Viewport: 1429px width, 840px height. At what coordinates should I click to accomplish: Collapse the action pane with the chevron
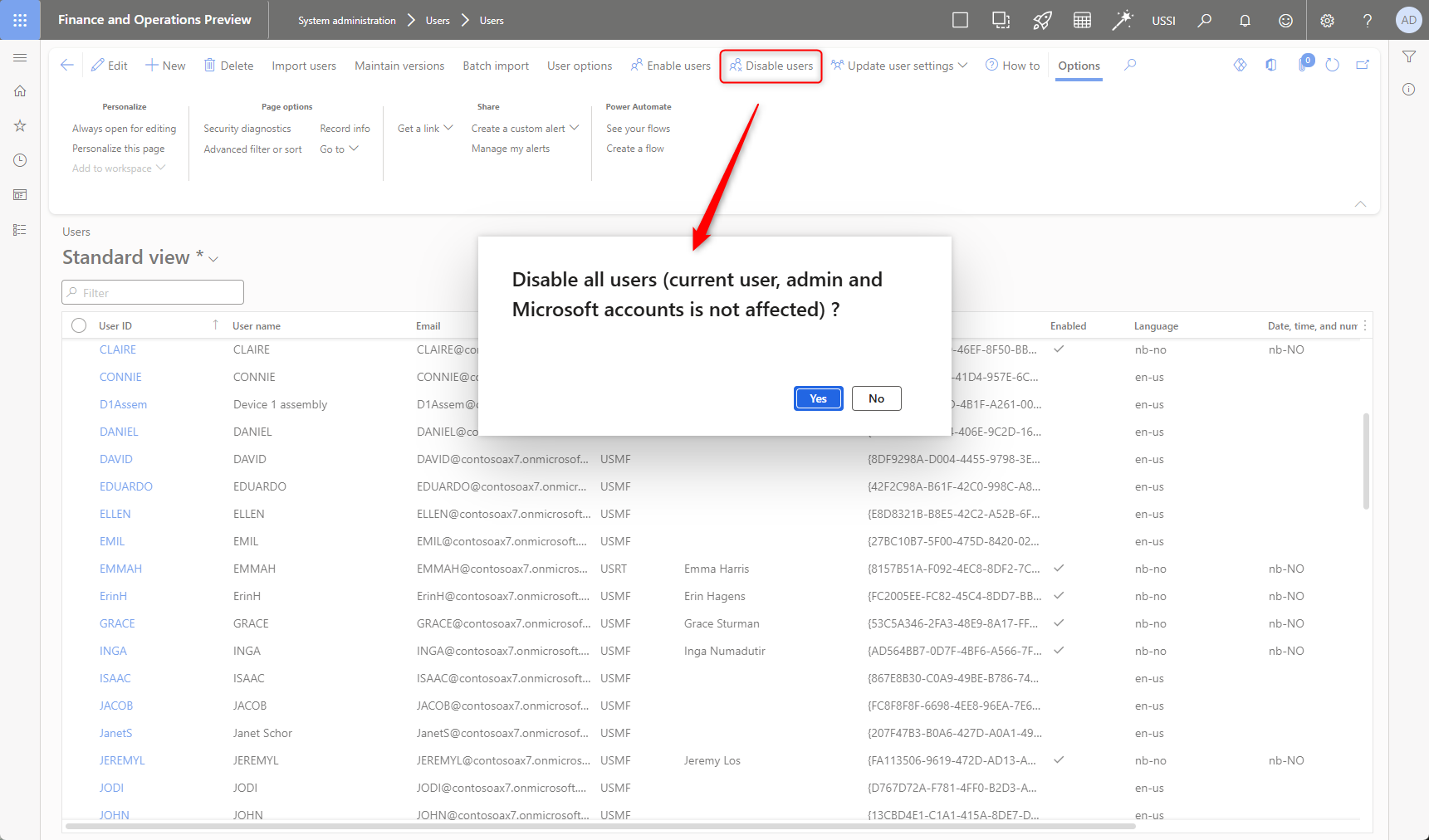[1360, 203]
